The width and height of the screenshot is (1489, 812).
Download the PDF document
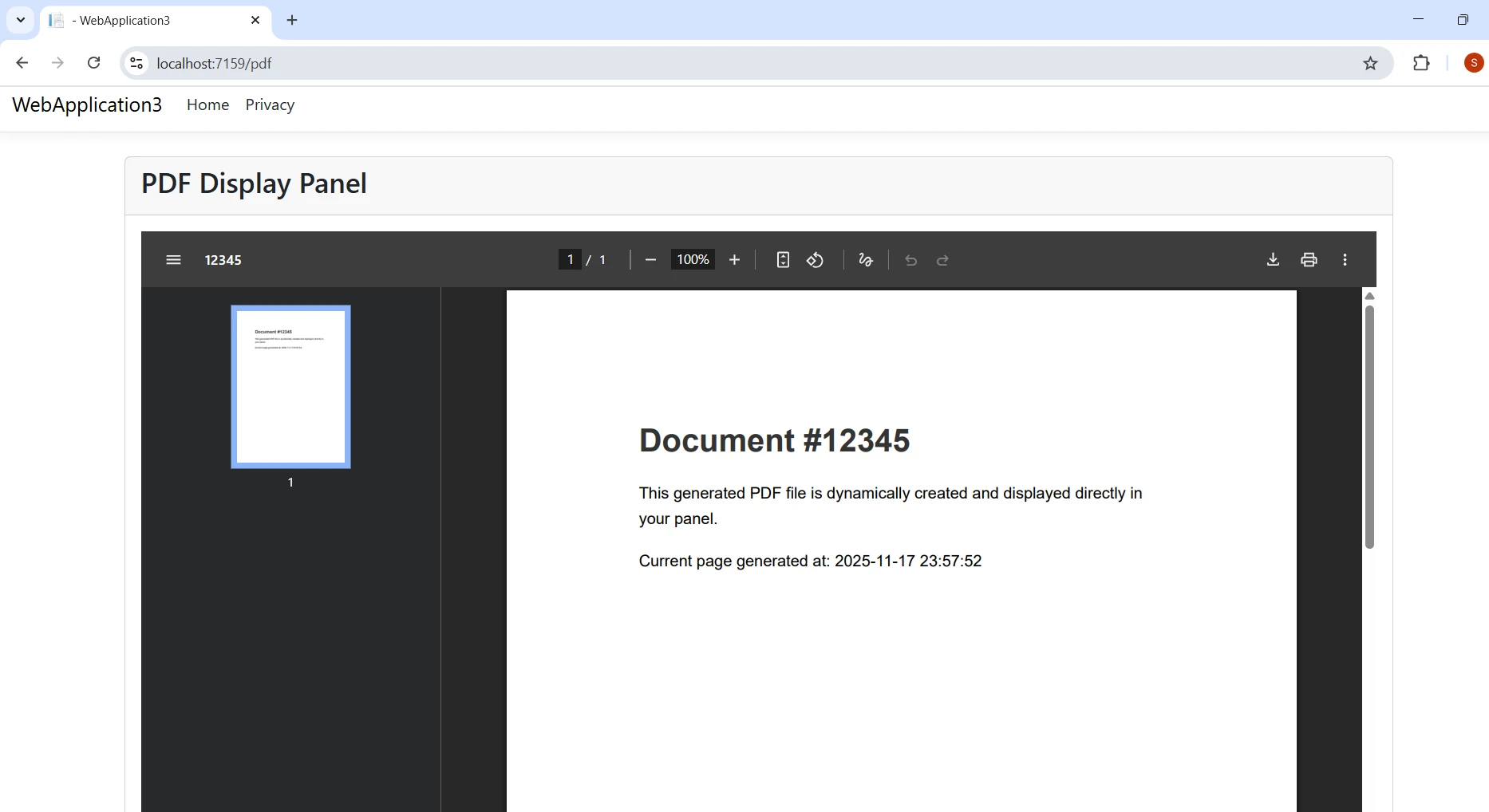pyautogui.click(x=1273, y=260)
